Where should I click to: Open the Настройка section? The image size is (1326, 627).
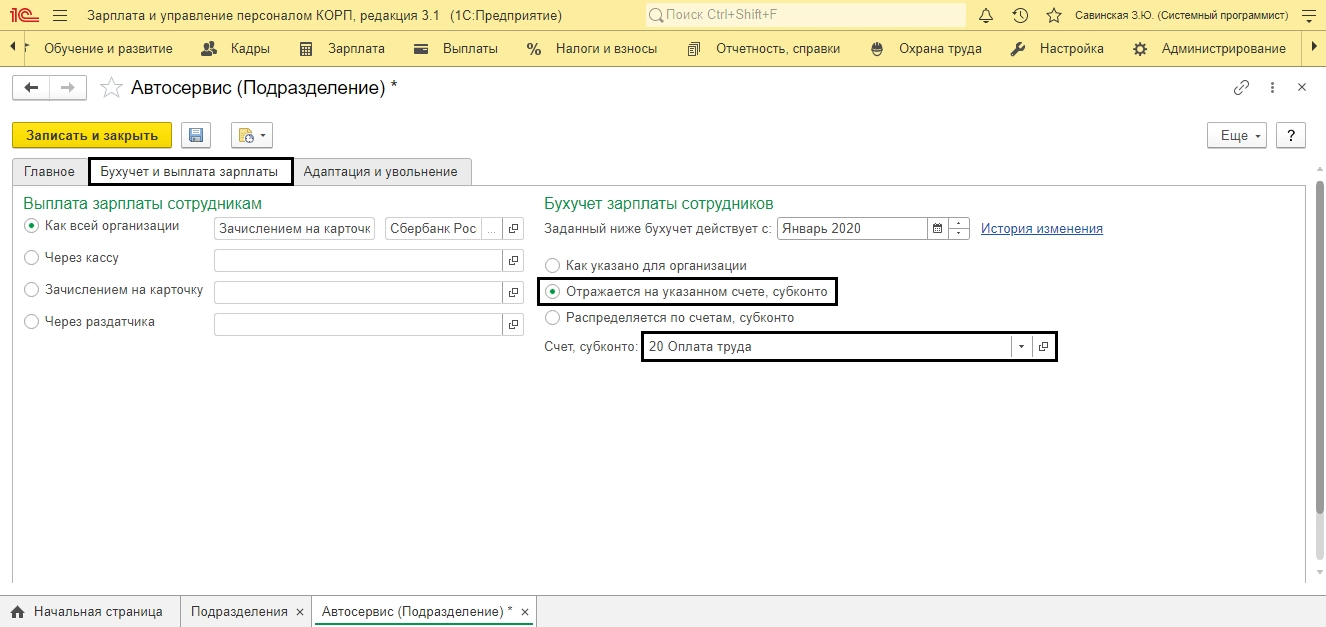point(1058,48)
